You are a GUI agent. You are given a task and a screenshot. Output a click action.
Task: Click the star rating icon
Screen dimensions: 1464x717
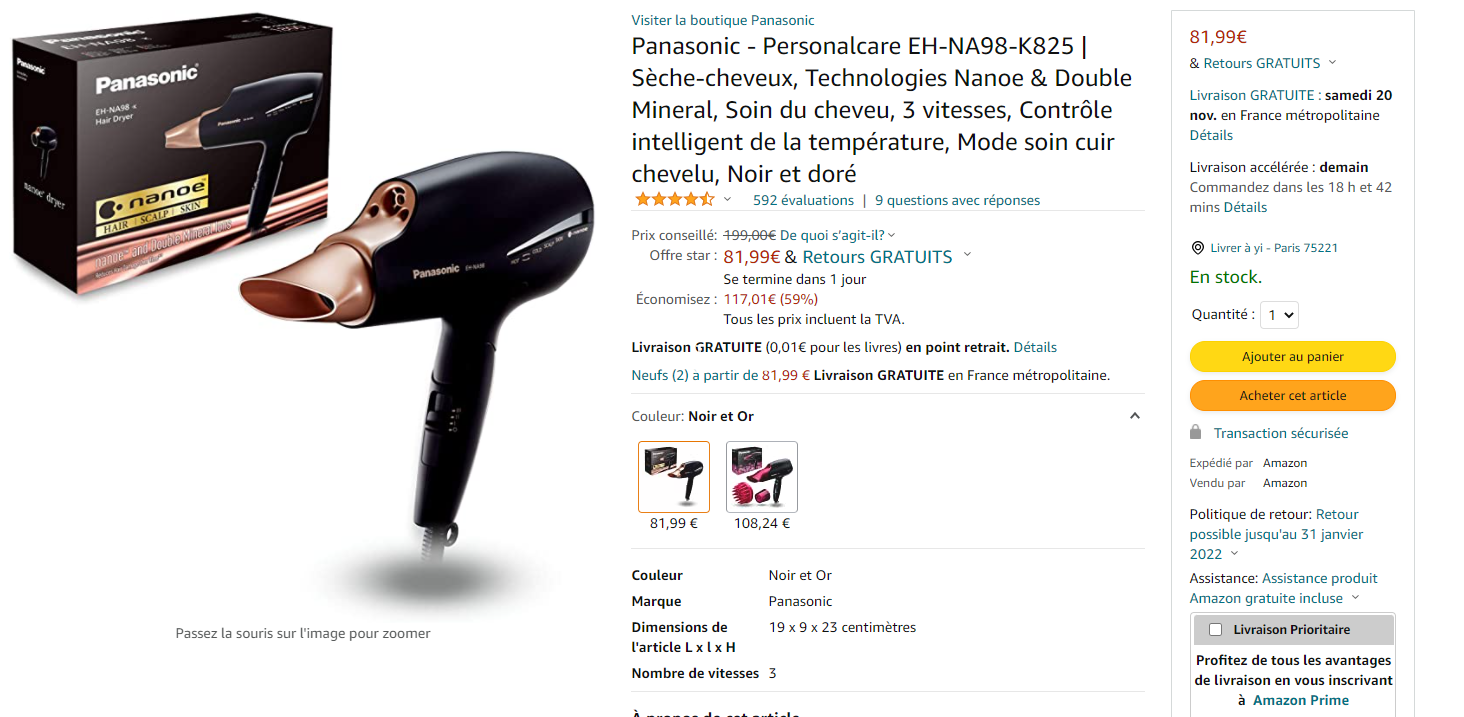click(674, 199)
